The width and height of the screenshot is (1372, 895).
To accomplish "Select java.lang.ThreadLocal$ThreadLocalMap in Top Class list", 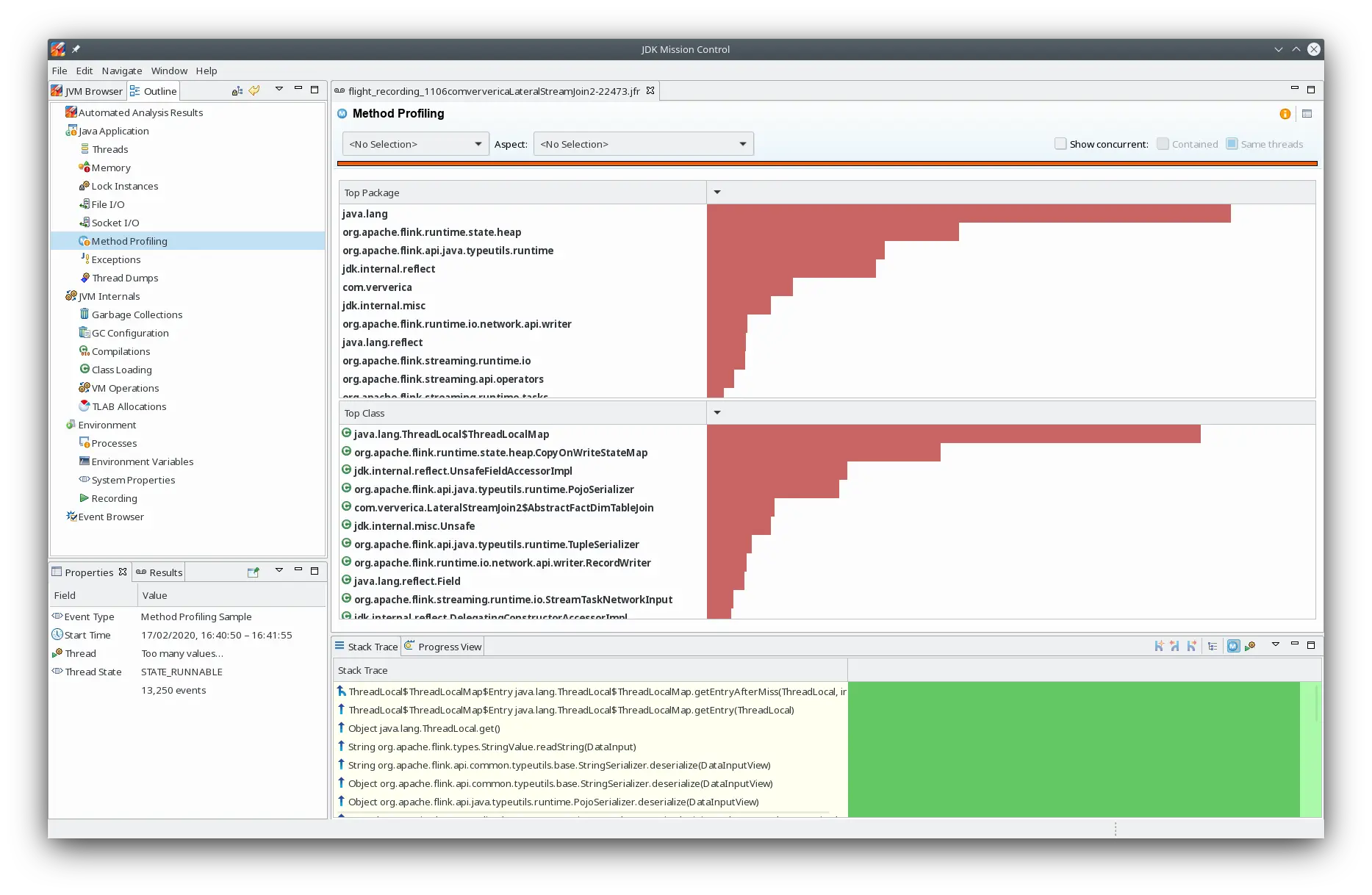I will (x=452, y=434).
